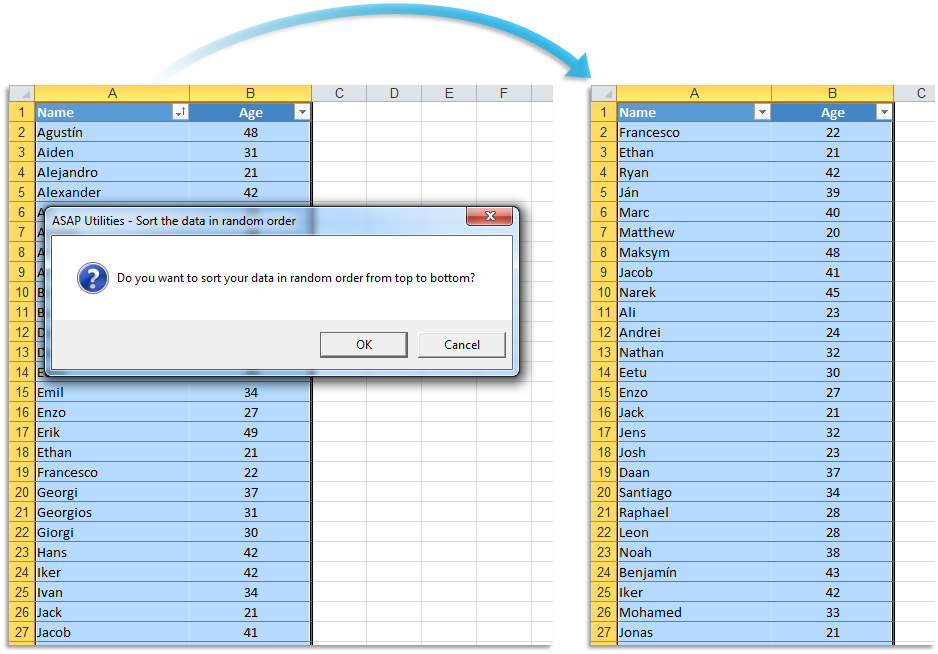Screen dimensions: 938x654
Task: Open the Age filter dropdown on the right sheet
Action: pyautogui.click(x=884, y=112)
